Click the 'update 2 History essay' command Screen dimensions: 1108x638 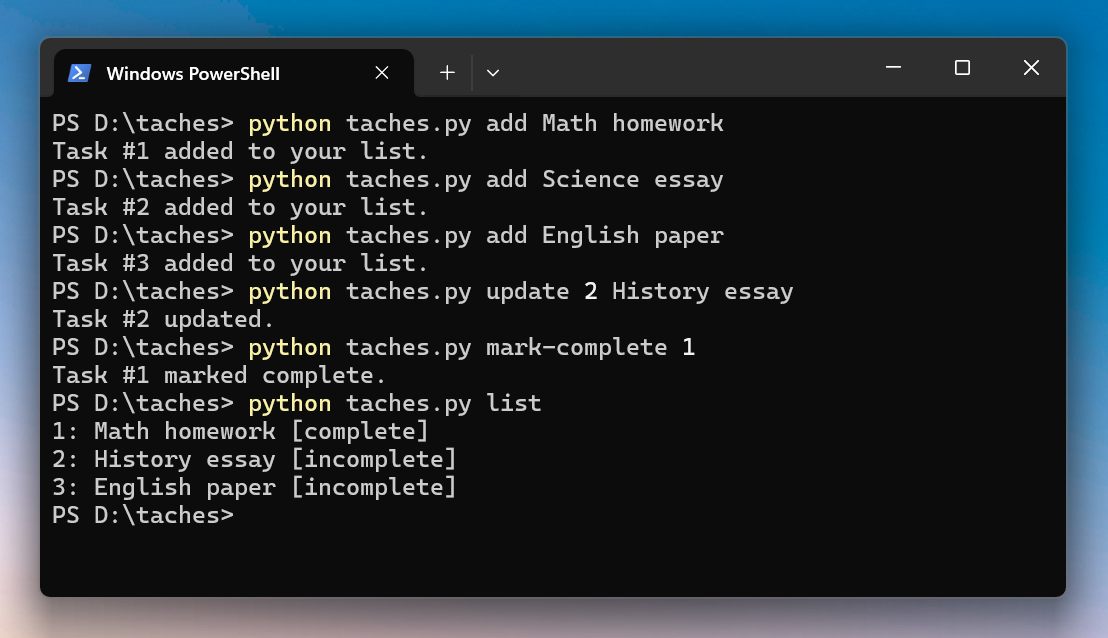[x=639, y=291]
